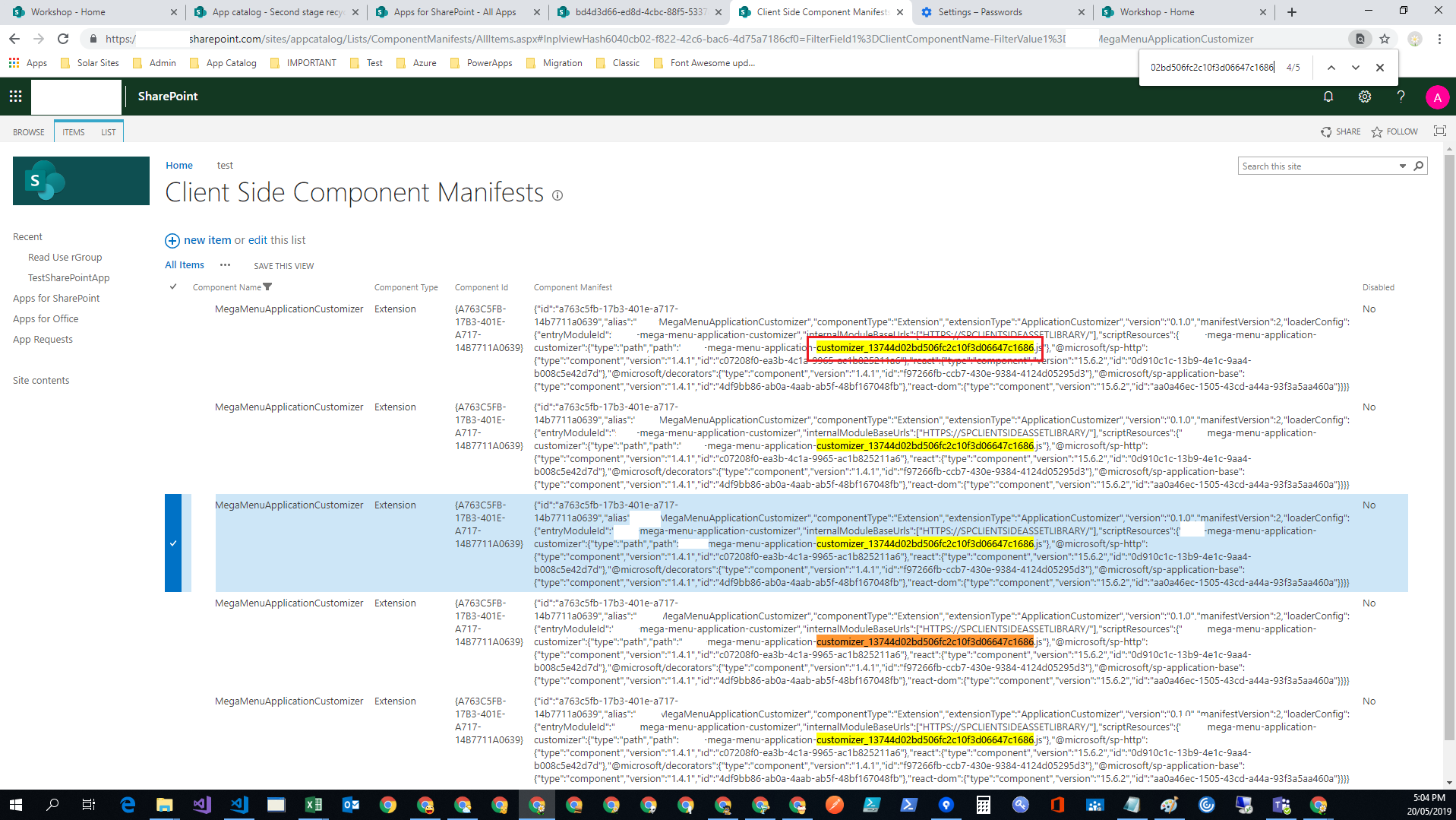1456x820 pixels.
Task: Open the view ellipsis menu
Action: coord(225,265)
